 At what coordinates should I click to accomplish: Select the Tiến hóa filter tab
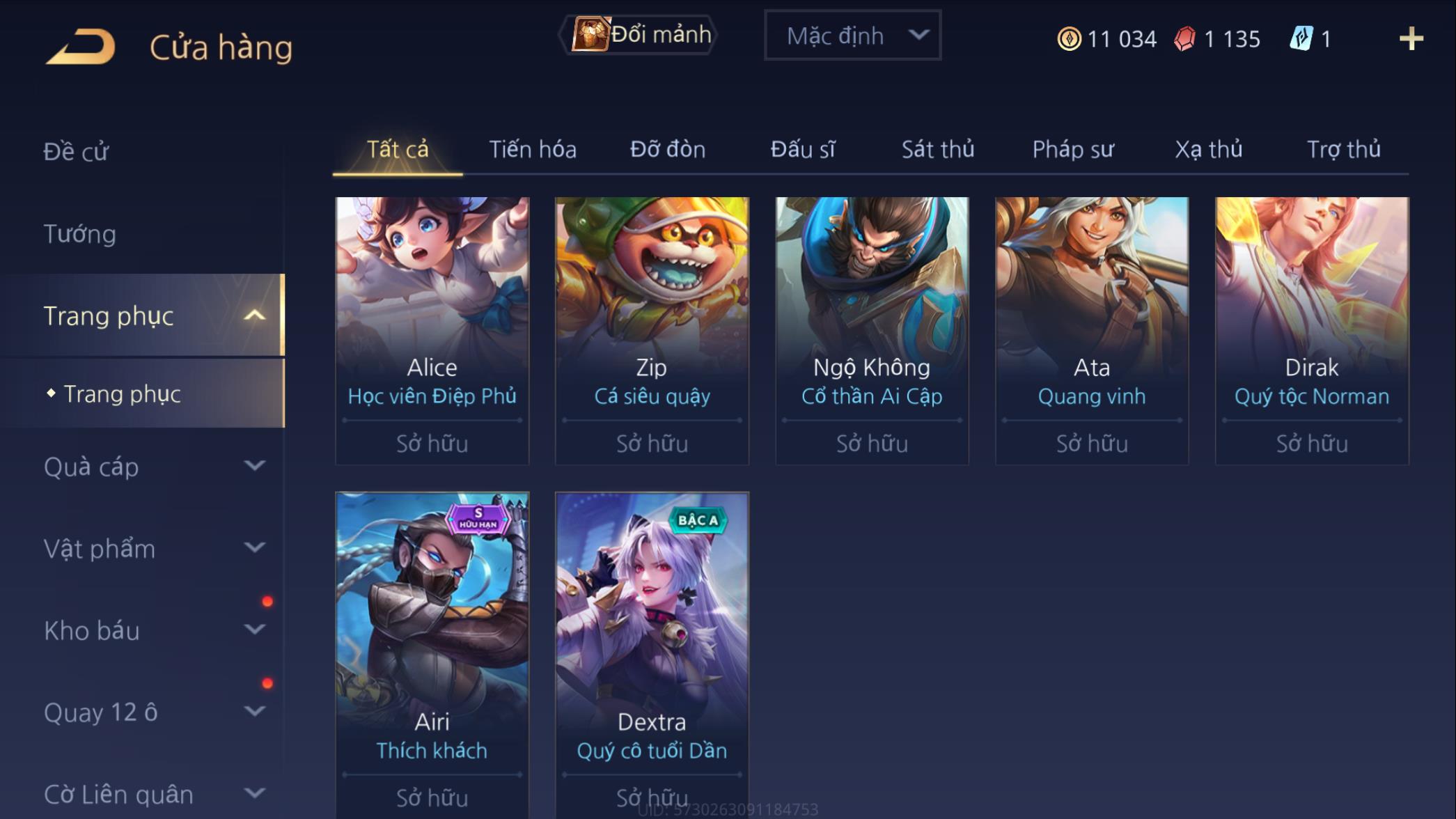[x=533, y=149]
